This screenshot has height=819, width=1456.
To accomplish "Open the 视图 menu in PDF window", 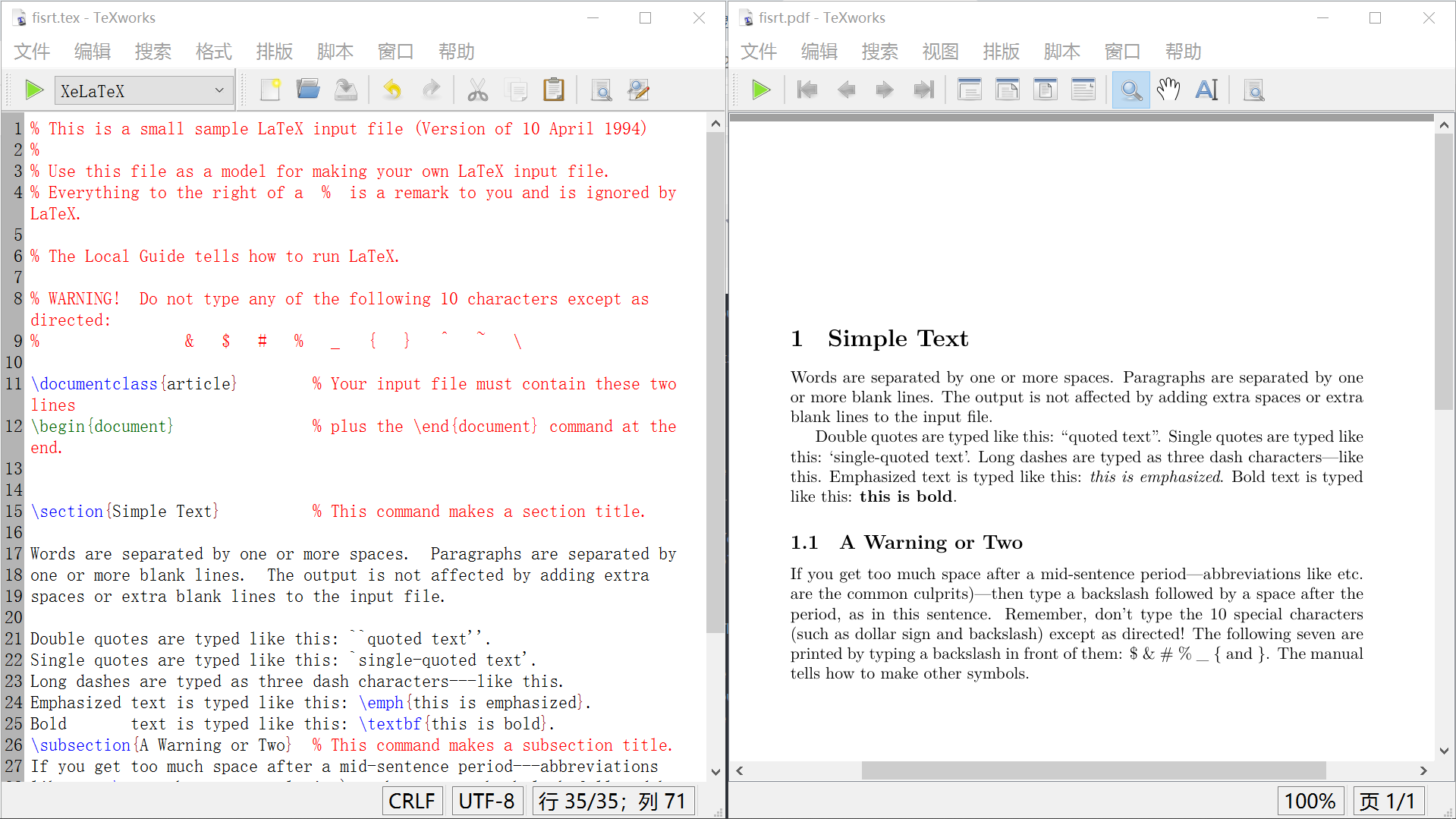I will point(940,51).
